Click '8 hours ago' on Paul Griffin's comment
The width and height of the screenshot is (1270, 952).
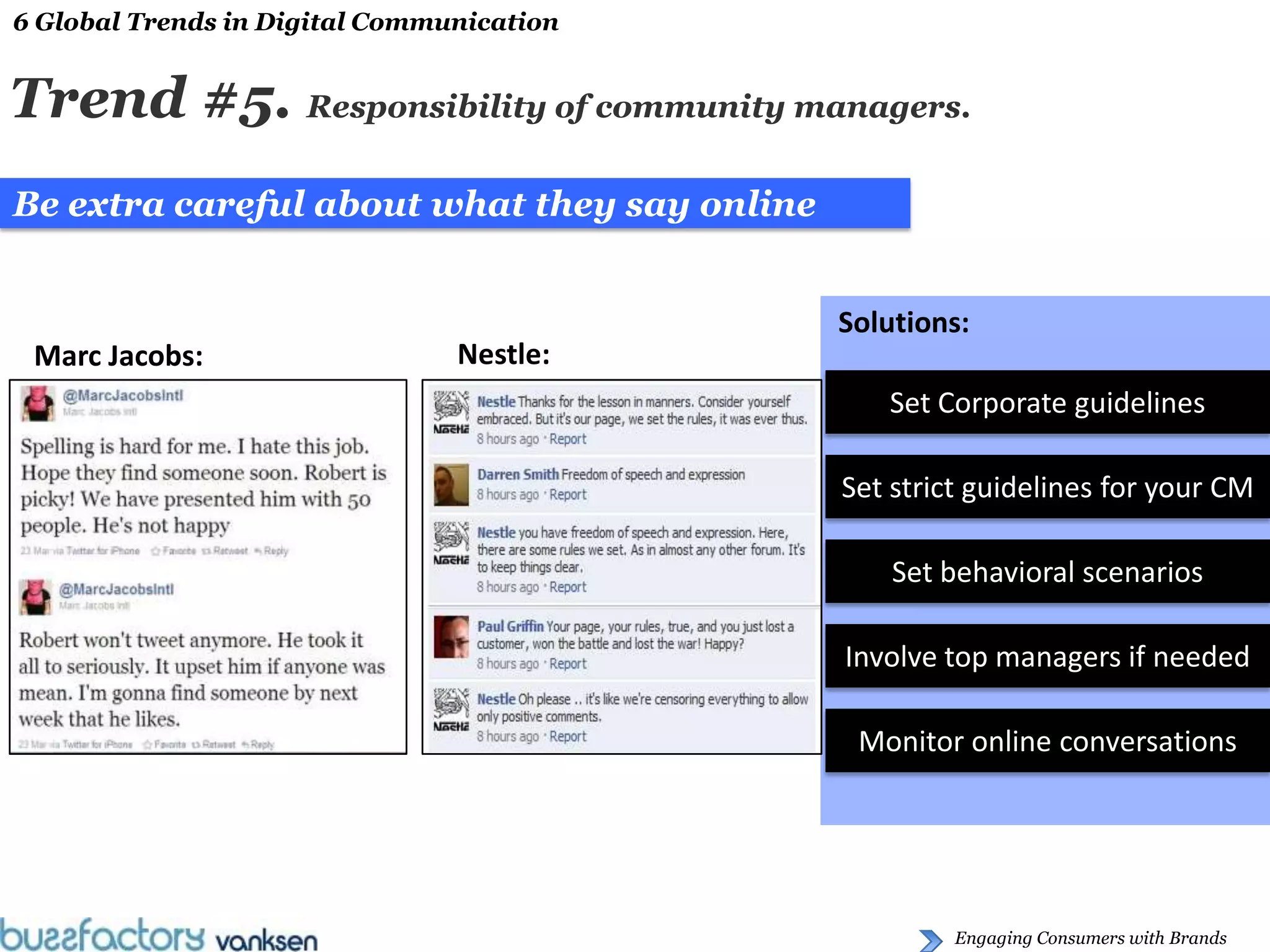507,664
